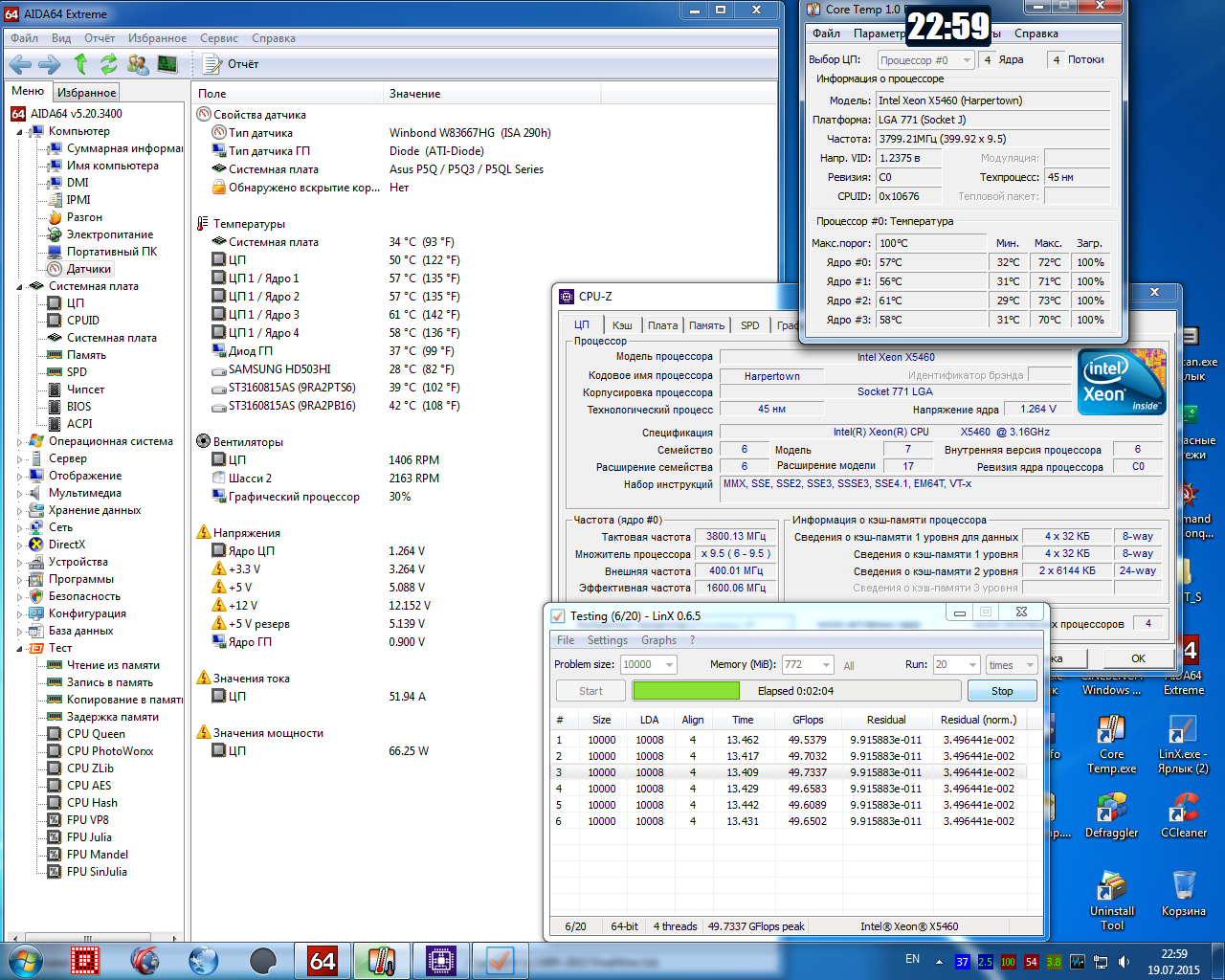Image resolution: width=1225 pixels, height=980 pixels.
Task: Switch to Core Temp on the taskbar
Action: 382,960
